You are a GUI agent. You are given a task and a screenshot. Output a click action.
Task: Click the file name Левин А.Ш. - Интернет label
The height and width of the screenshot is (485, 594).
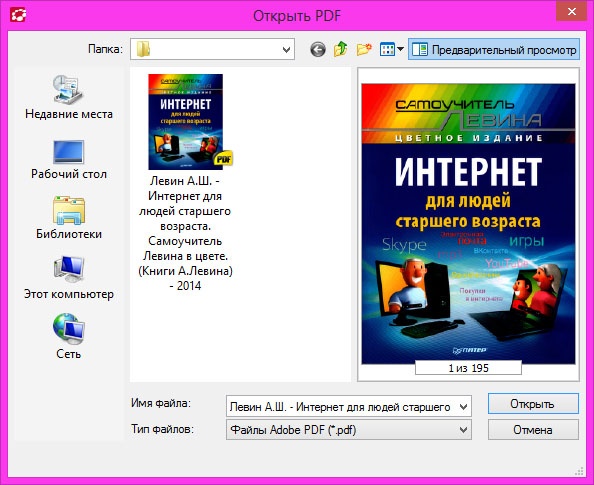pyautogui.click(x=185, y=233)
